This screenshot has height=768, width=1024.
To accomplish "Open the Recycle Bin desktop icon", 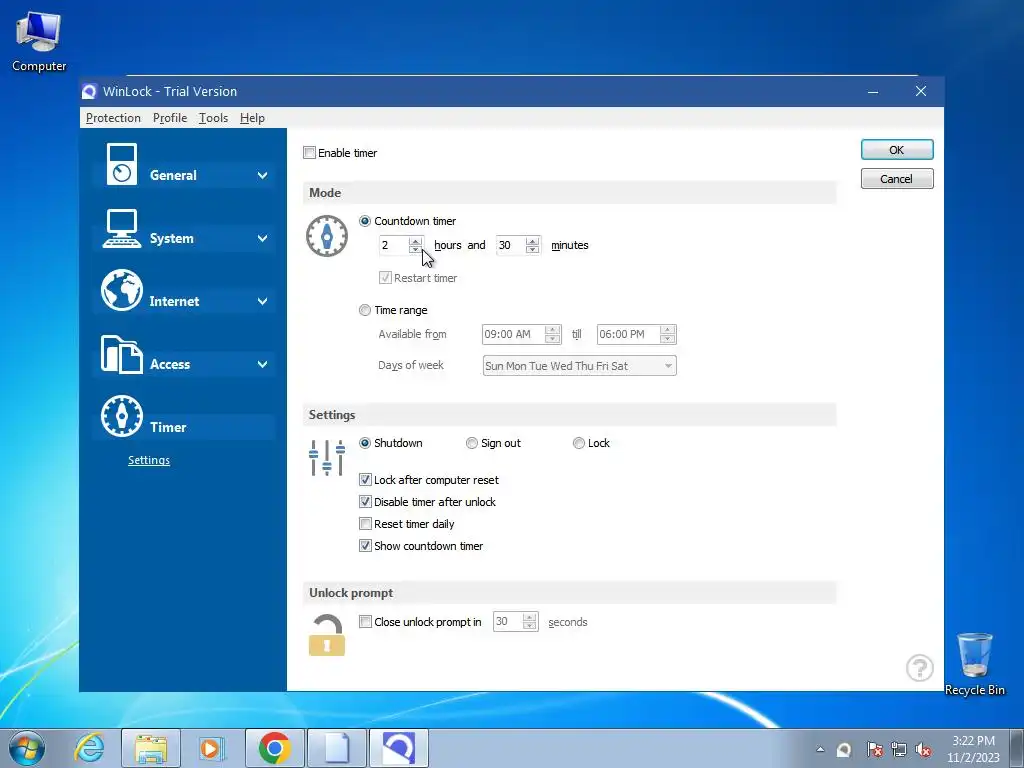I will (x=974, y=664).
